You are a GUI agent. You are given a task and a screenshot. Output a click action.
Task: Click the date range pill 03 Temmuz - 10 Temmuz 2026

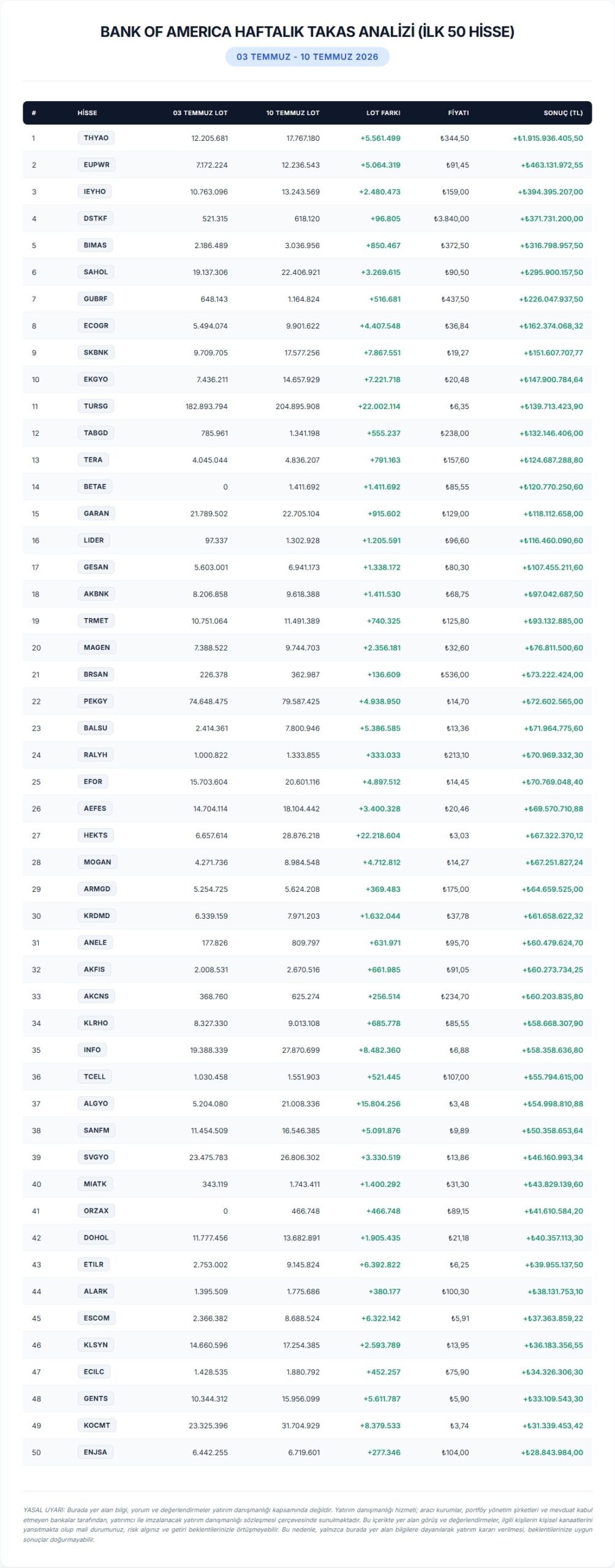pos(307,56)
